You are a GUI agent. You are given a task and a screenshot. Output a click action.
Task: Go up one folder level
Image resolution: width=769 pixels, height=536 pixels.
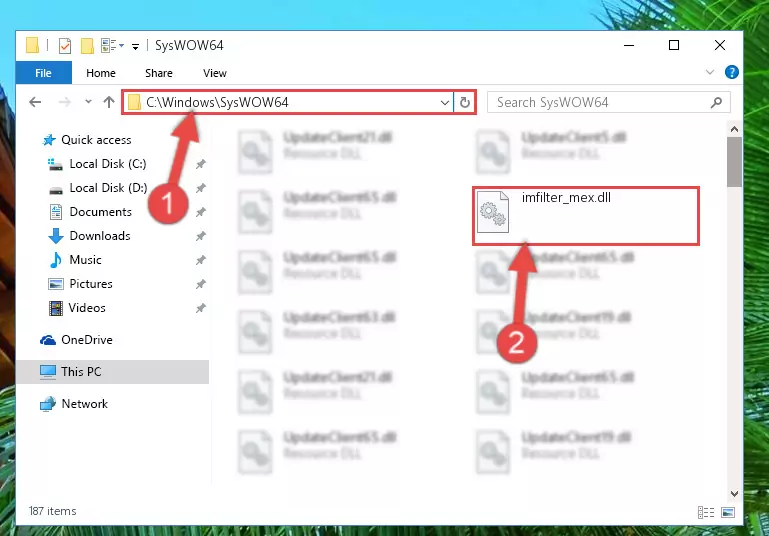pos(109,102)
